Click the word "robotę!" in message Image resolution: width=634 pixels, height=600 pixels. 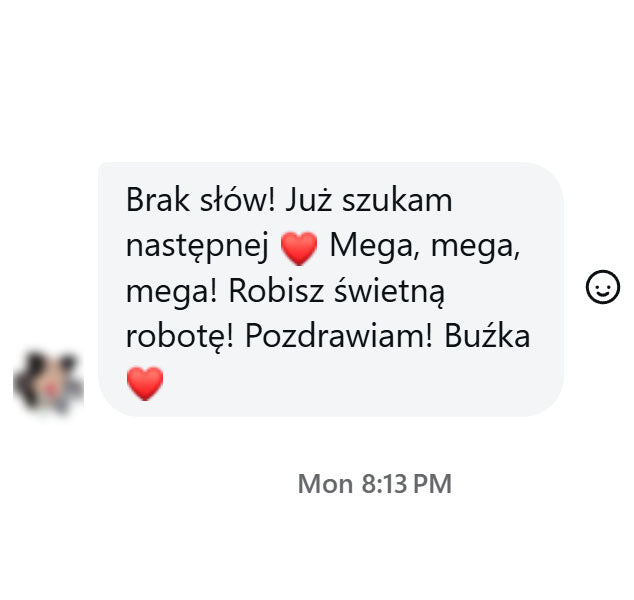pyautogui.click(x=180, y=337)
